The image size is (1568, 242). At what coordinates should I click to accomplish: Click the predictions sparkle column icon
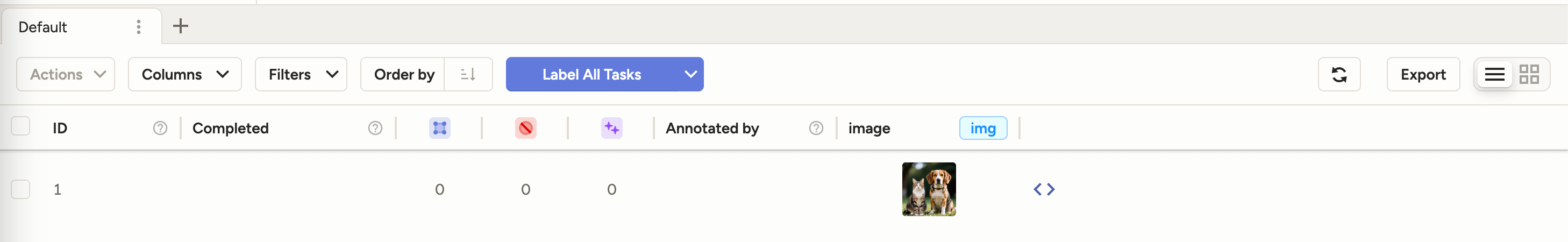pos(611,127)
